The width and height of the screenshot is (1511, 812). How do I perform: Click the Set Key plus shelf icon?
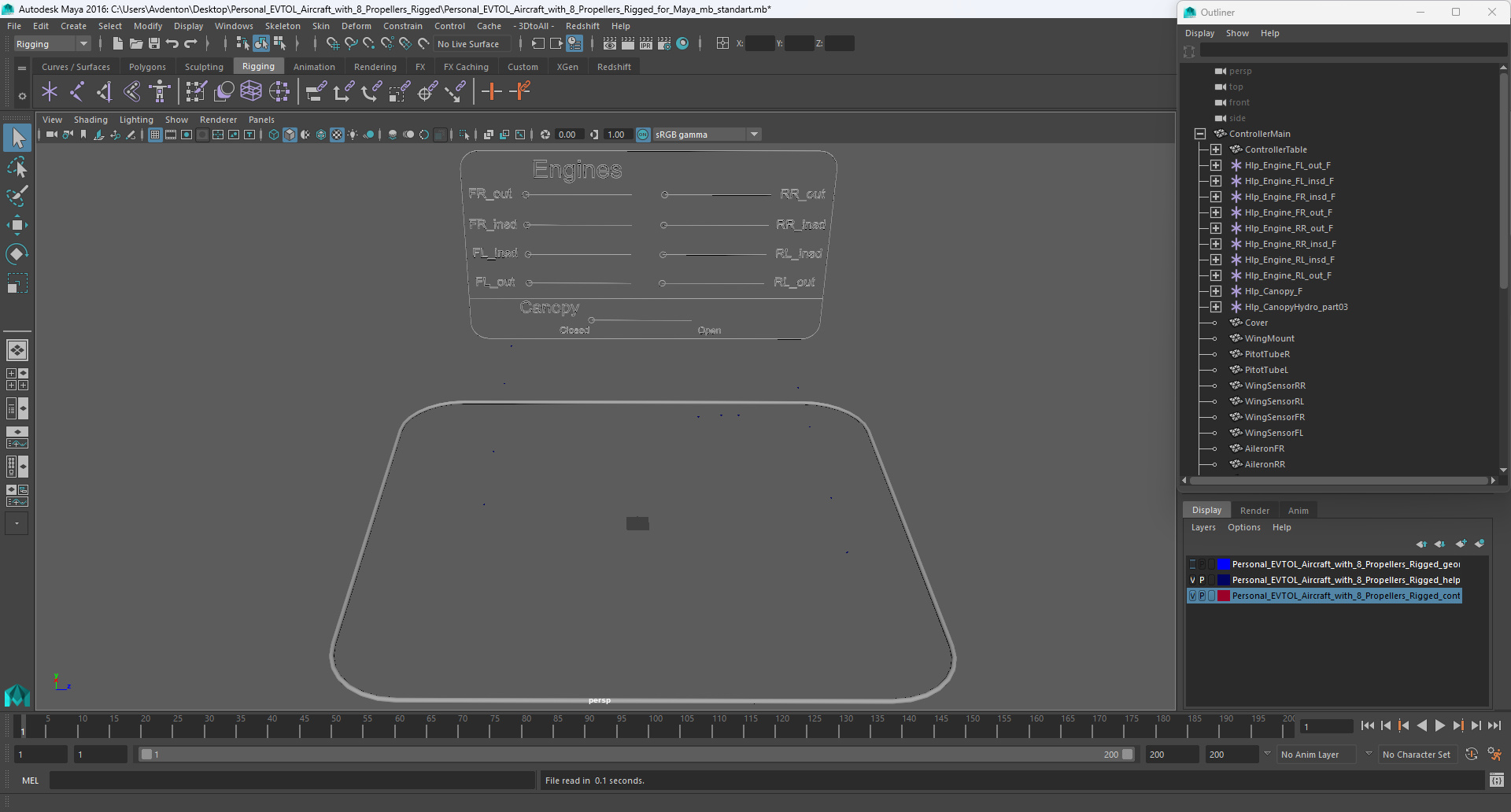tap(492, 92)
